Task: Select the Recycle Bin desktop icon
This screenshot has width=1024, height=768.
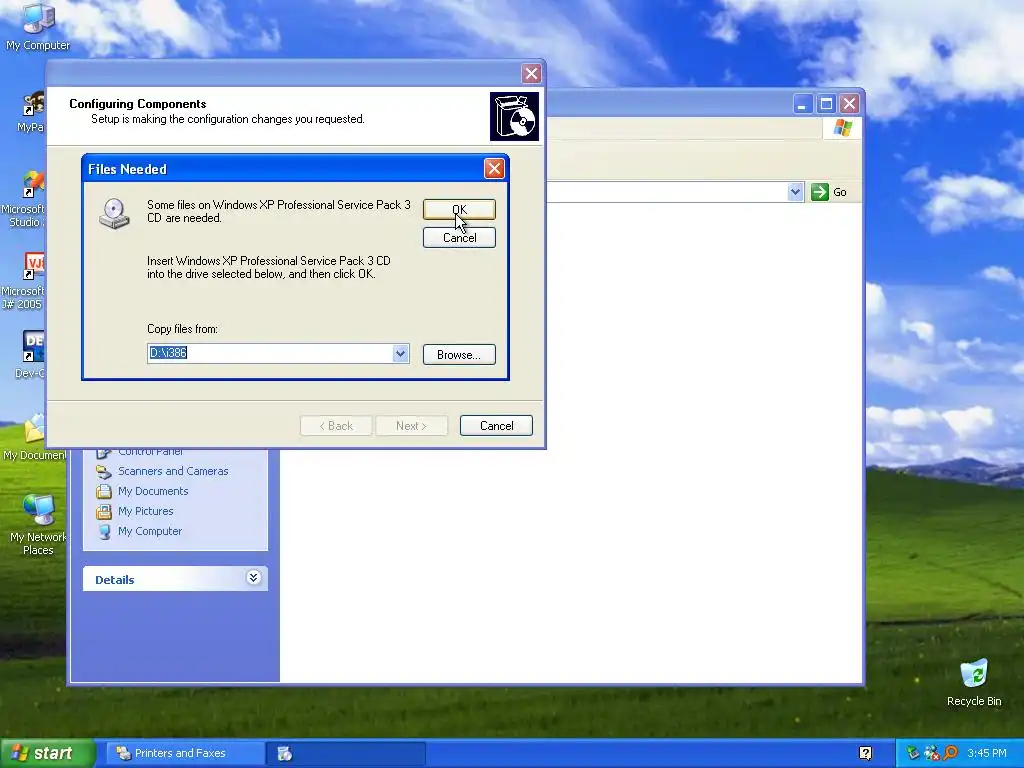Action: point(974,682)
